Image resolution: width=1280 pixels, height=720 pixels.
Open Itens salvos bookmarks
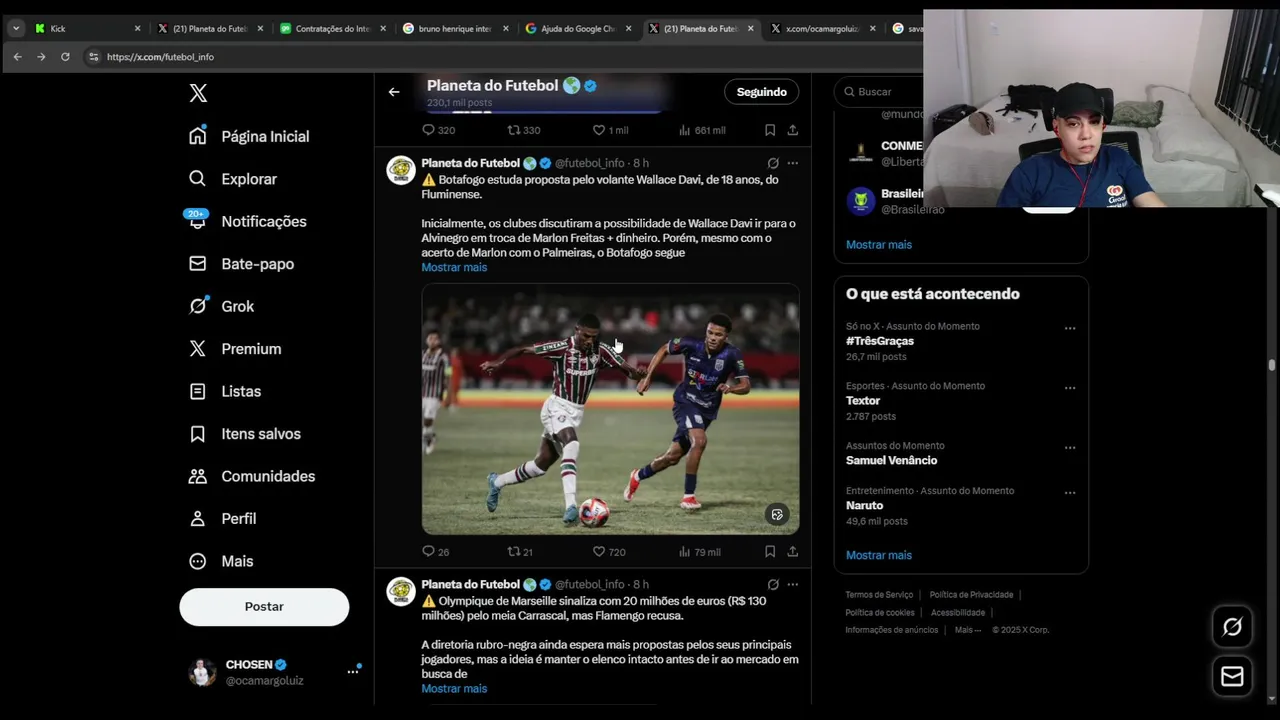point(246,434)
